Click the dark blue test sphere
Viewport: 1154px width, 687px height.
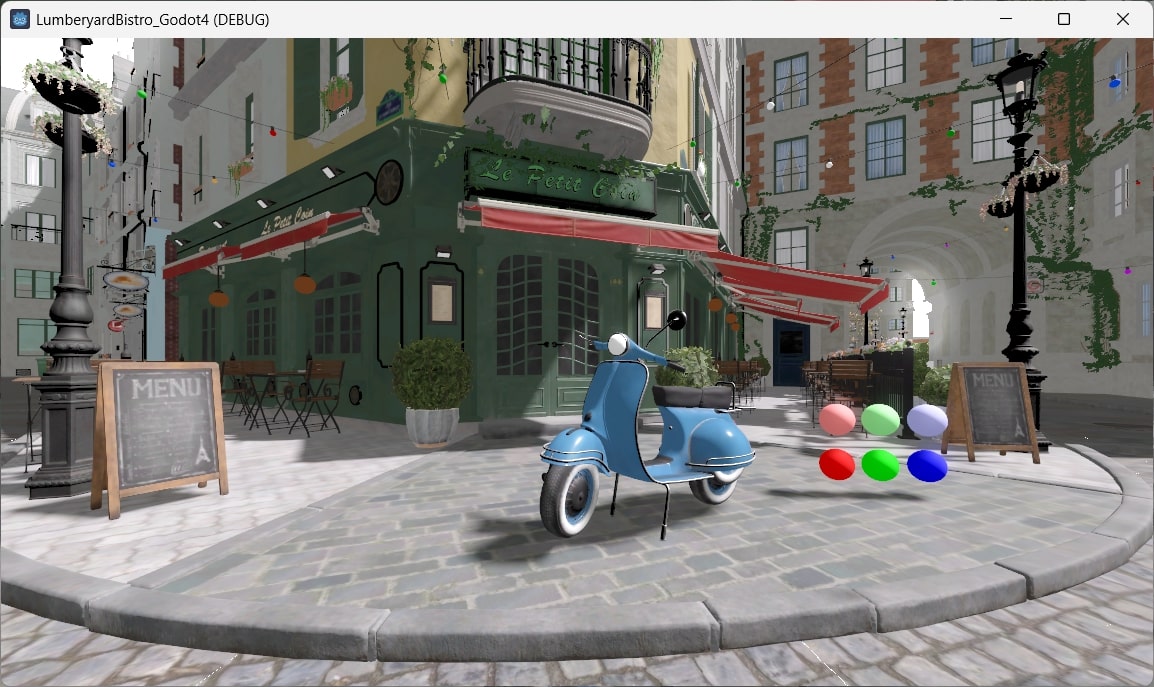(925, 463)
